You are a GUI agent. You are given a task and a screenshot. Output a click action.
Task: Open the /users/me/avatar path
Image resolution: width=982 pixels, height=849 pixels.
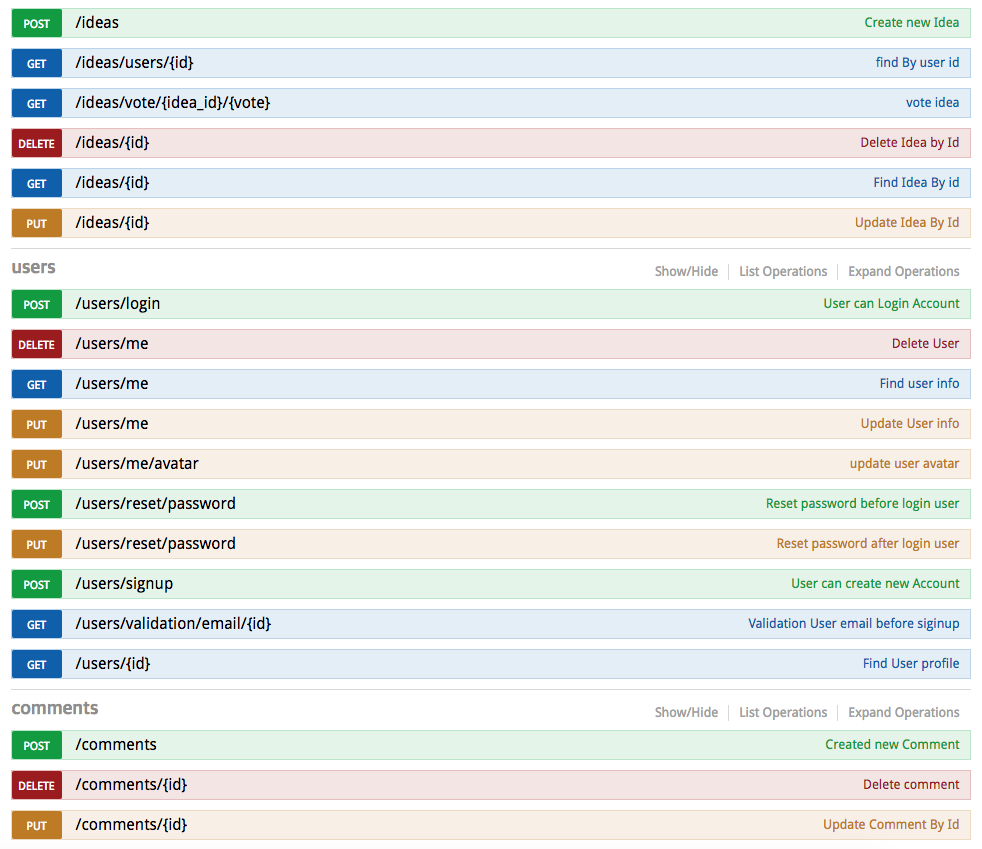pyautogui.click(x=137, y=464)
